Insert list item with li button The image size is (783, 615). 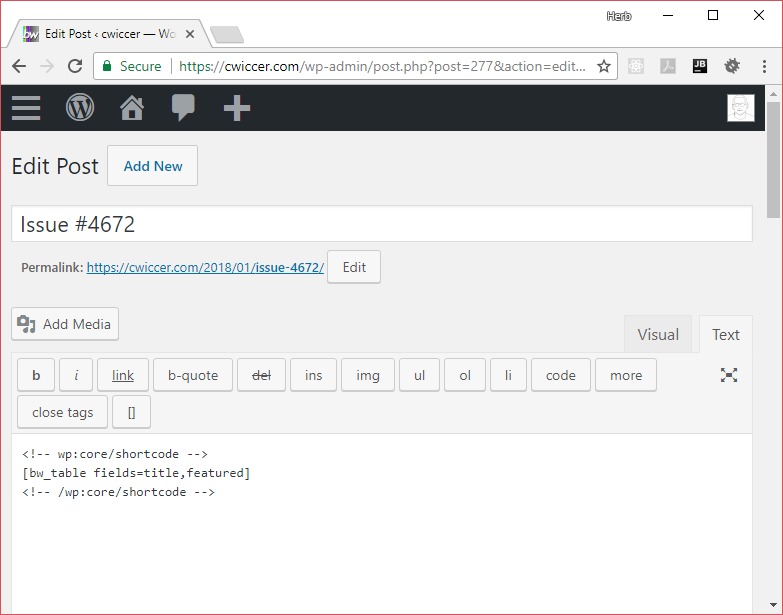pyautogui.click(x=508, y=375)
